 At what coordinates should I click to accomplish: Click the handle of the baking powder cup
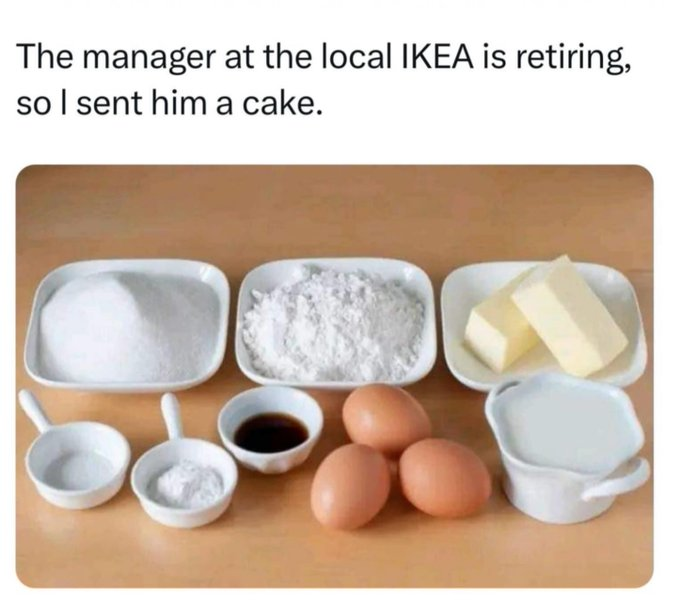coord(172,416)
